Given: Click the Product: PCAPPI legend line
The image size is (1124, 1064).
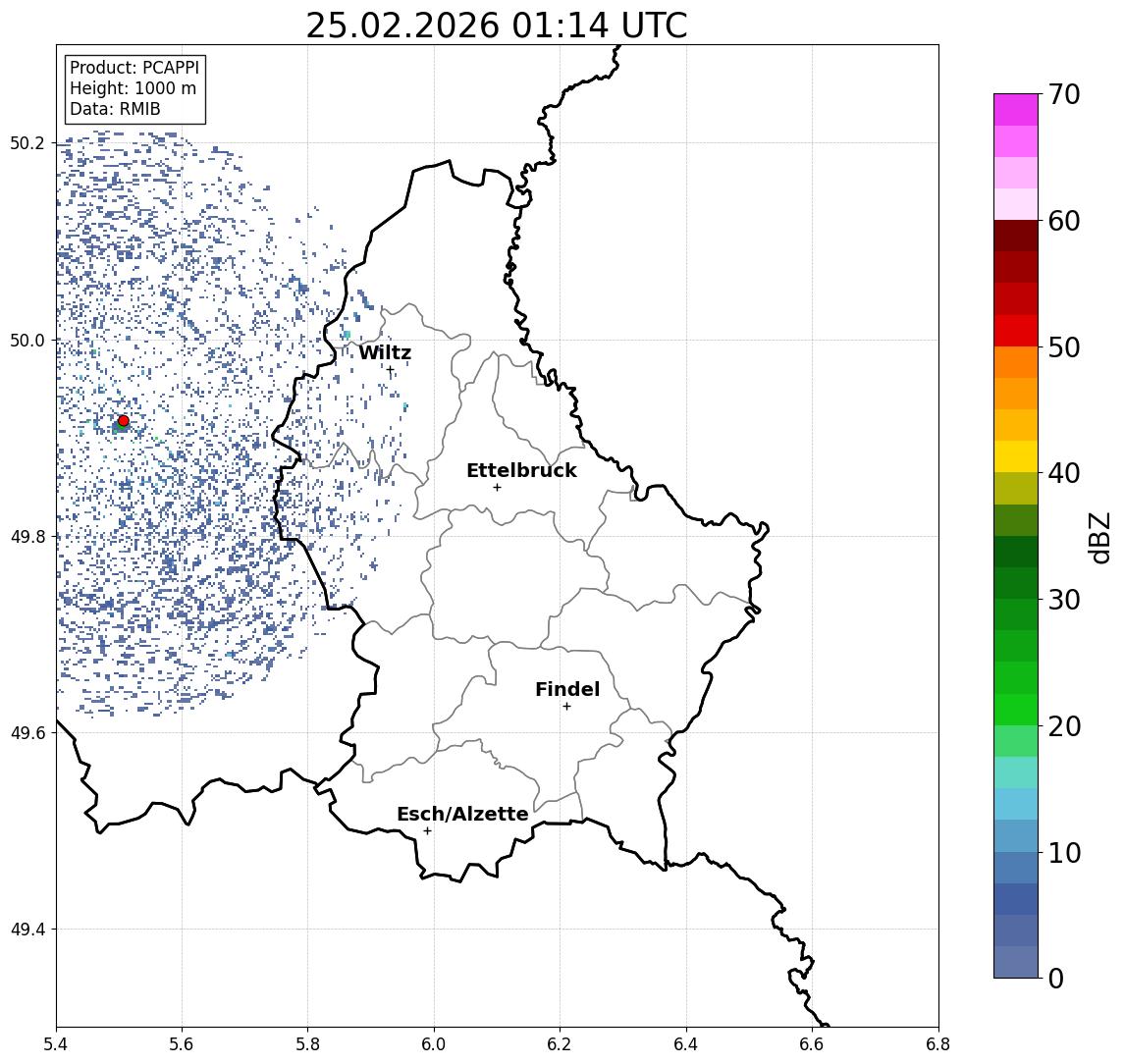Looking at the screenshot, I should [x=134, y=68].
